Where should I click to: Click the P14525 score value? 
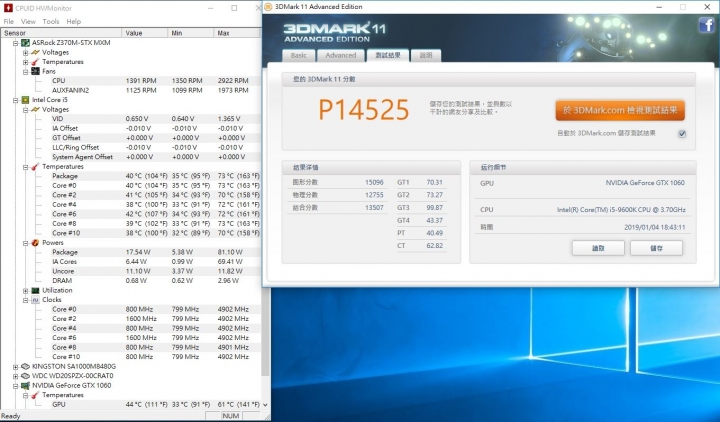pyautogui.click(x=364, y=110)
